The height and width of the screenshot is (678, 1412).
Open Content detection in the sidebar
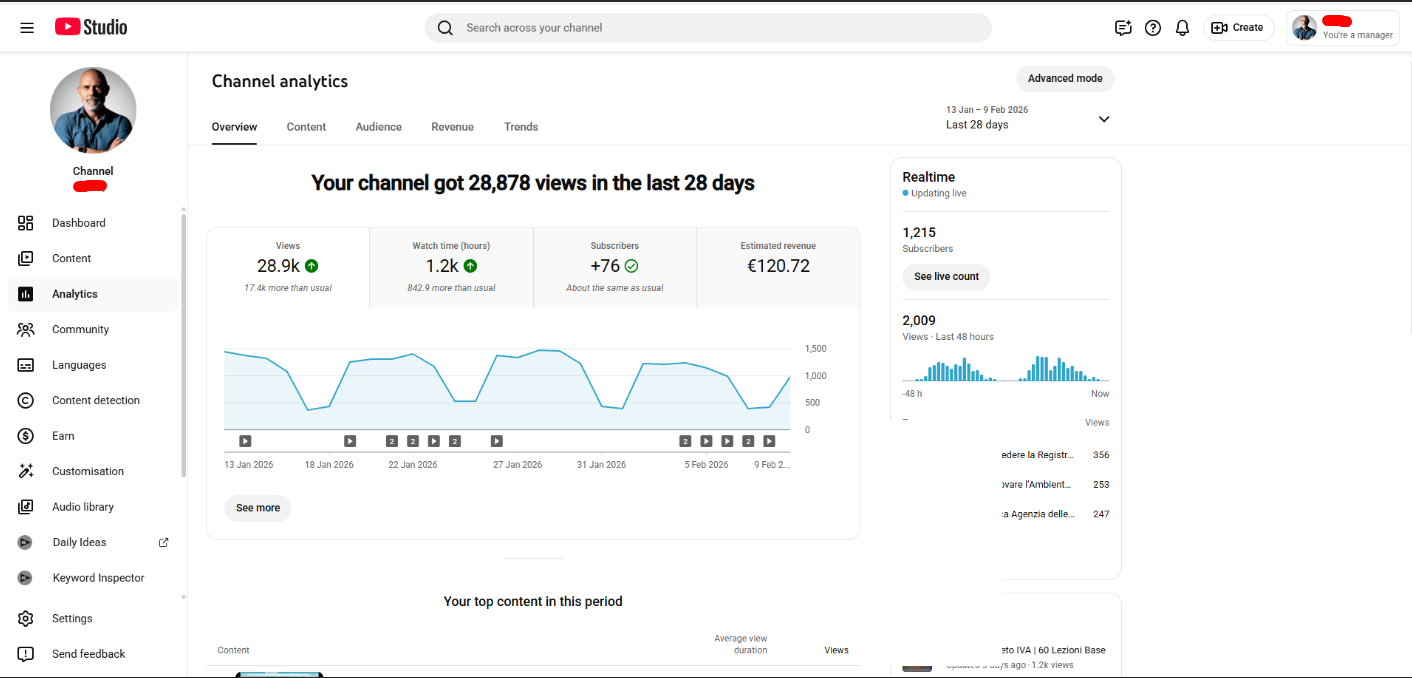[x=95, y=400]
